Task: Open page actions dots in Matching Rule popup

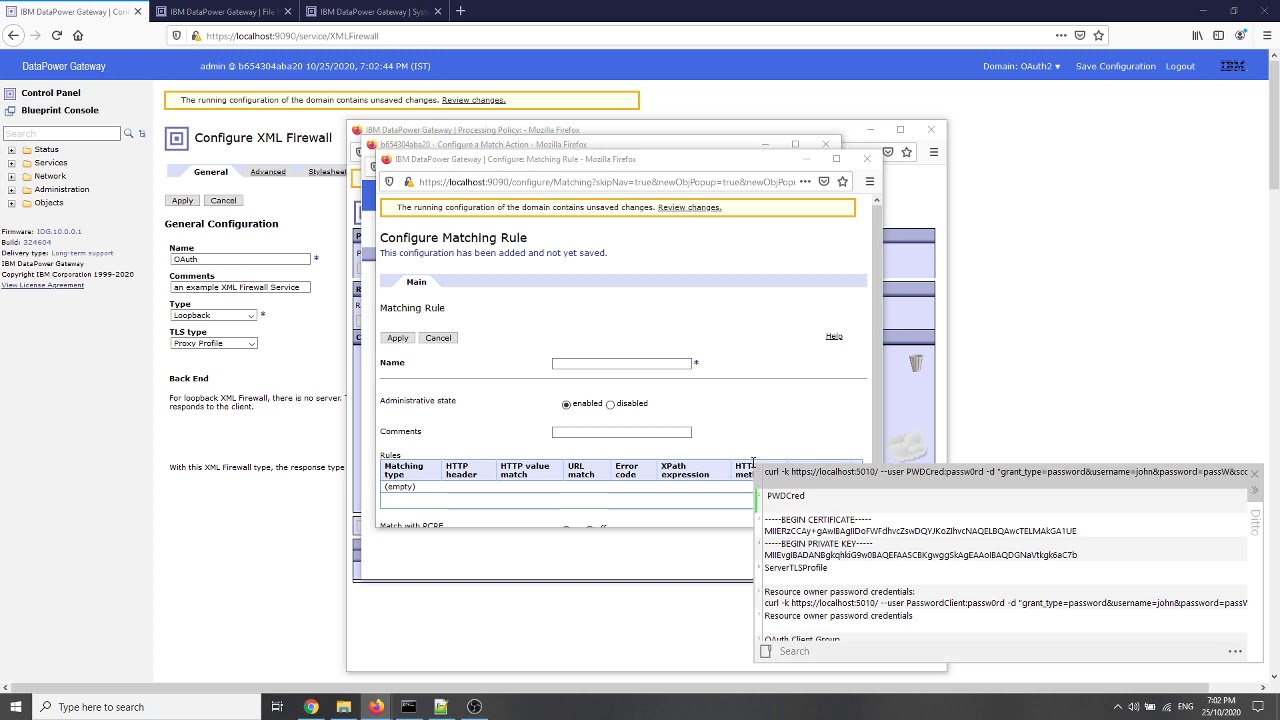Action: coord(805,182)
